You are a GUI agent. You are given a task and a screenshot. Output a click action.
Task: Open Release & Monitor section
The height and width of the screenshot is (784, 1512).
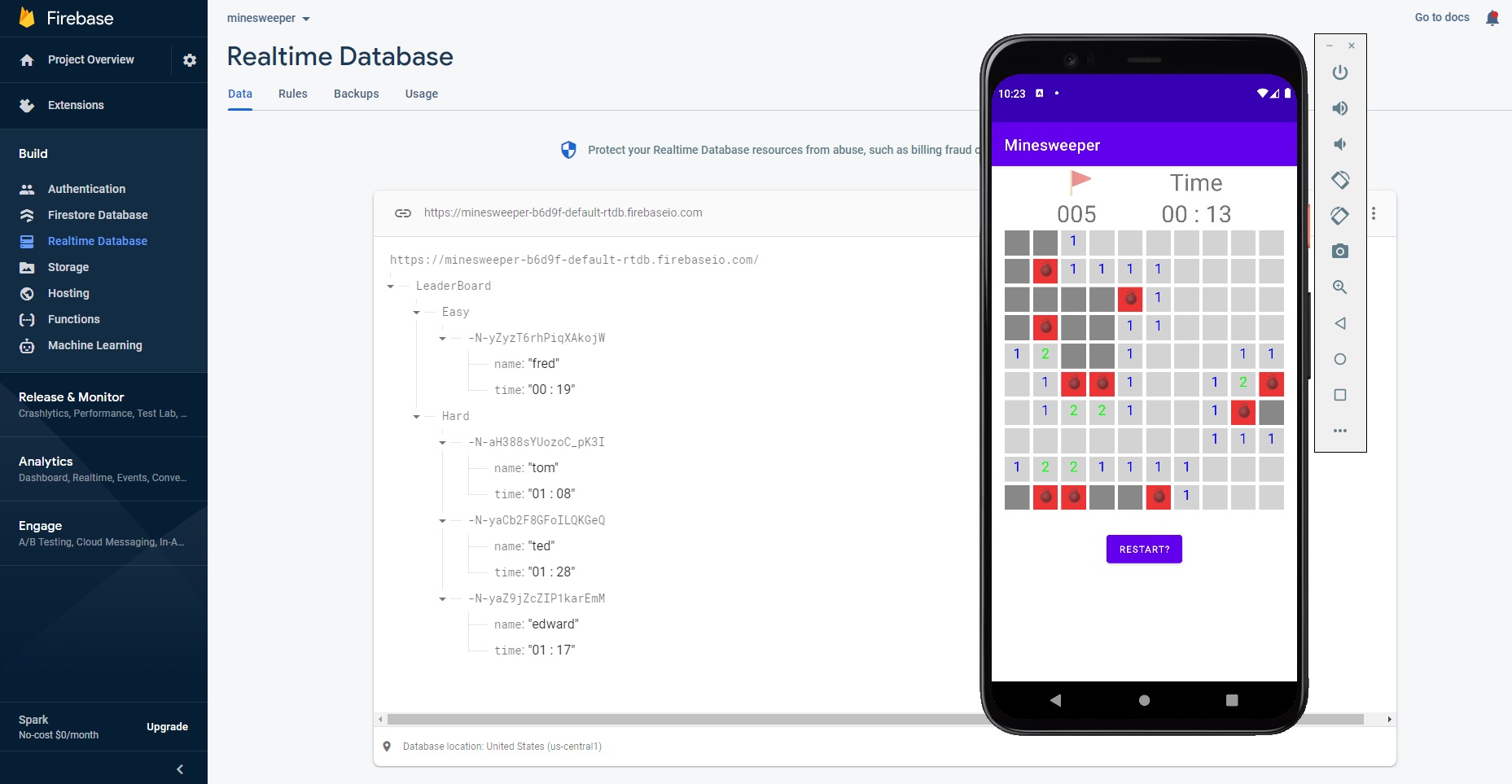coord(103,405)
